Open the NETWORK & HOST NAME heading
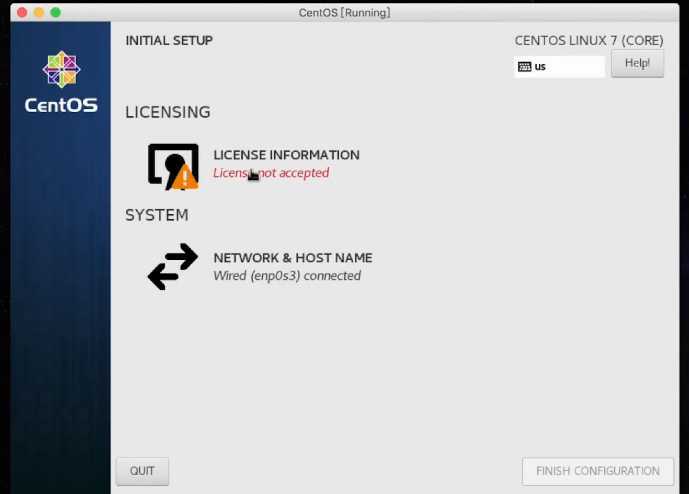Viewport: 689px width, 494px height. click(293, 258)
